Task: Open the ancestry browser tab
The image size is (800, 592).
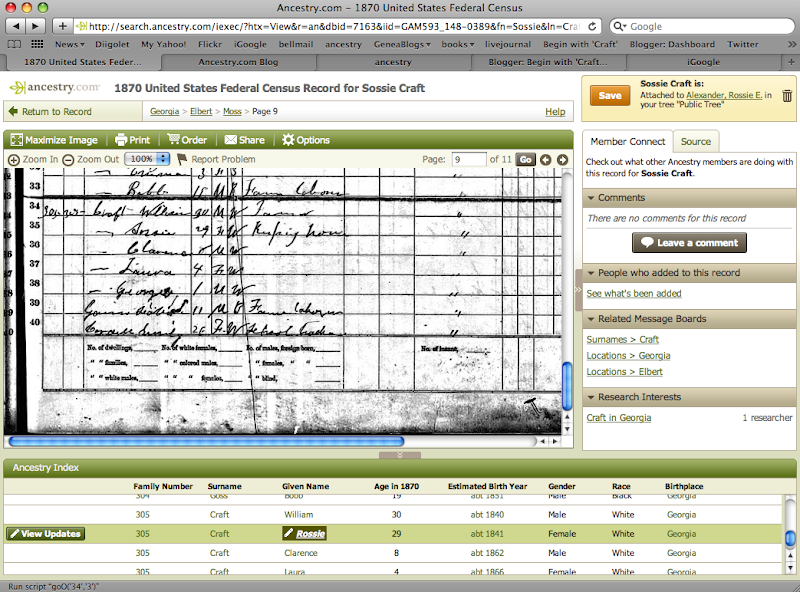Action: (x=393, y=62)
